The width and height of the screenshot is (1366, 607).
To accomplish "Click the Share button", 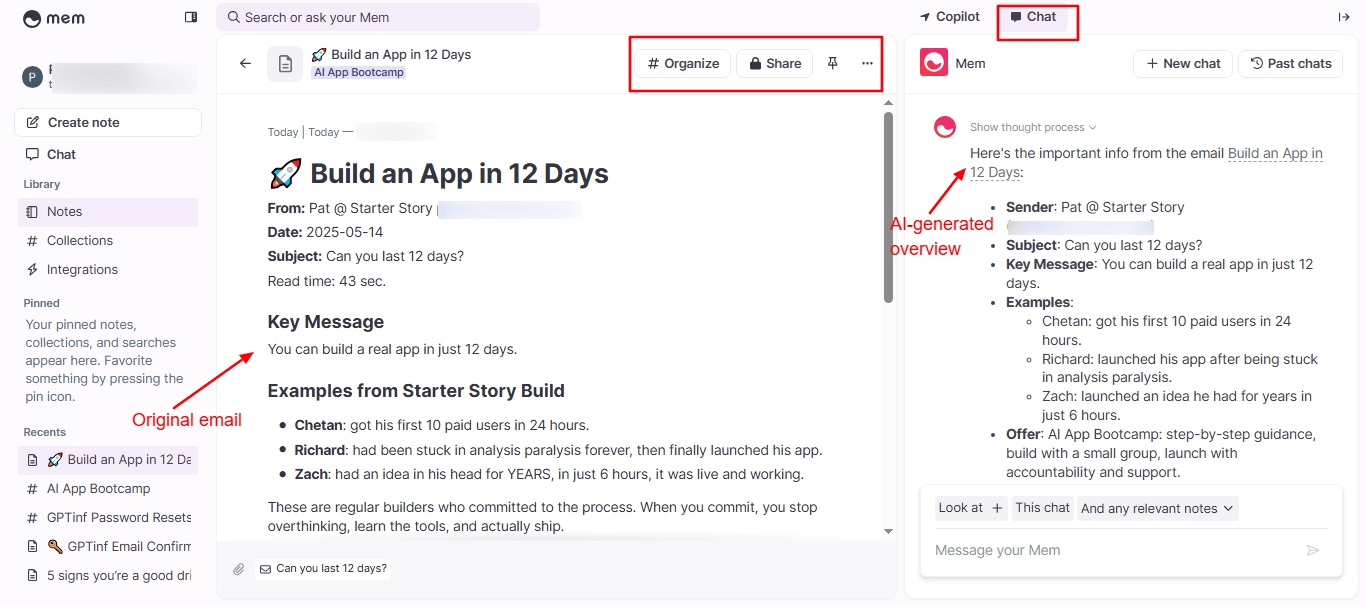I will point(775,63).
